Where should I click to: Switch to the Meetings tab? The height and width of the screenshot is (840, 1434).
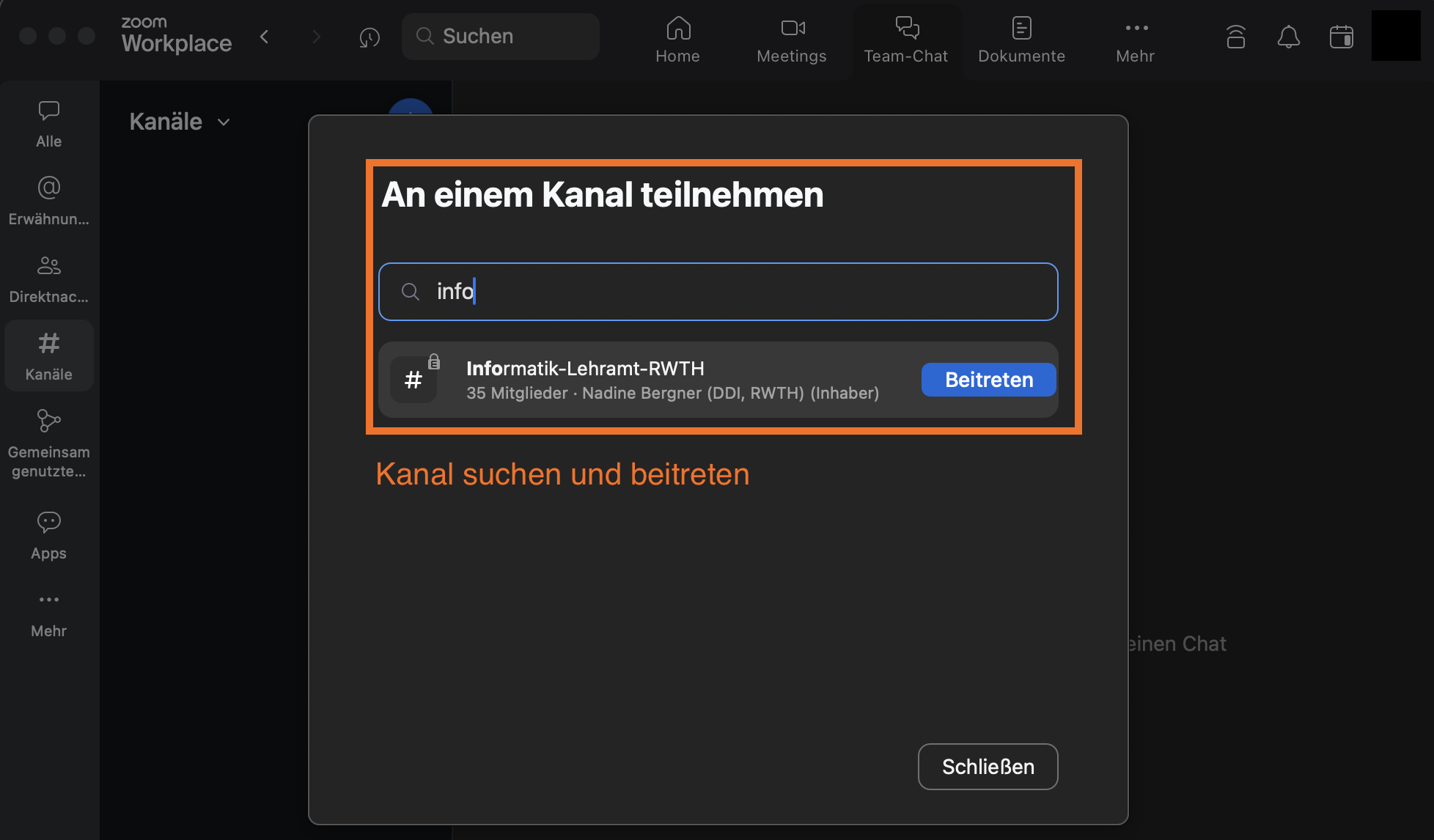[791, 38]
